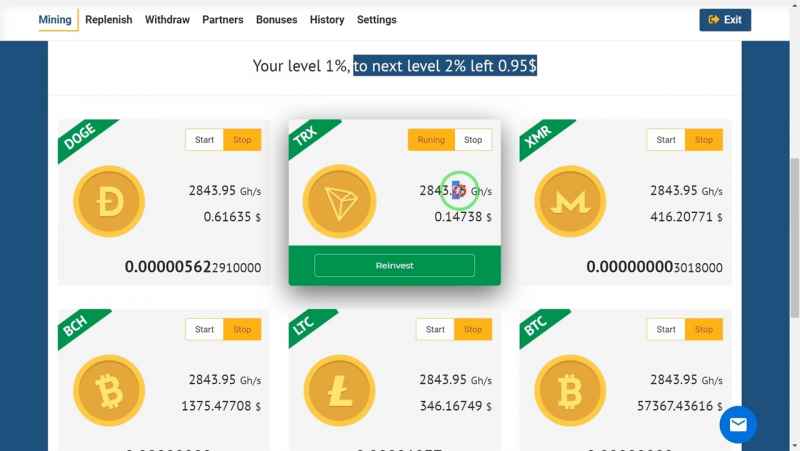Click XMR hashrate 2843.95 Gh/s
The width and height of the screenshot is (800, 451).
[x=686, y=191]
